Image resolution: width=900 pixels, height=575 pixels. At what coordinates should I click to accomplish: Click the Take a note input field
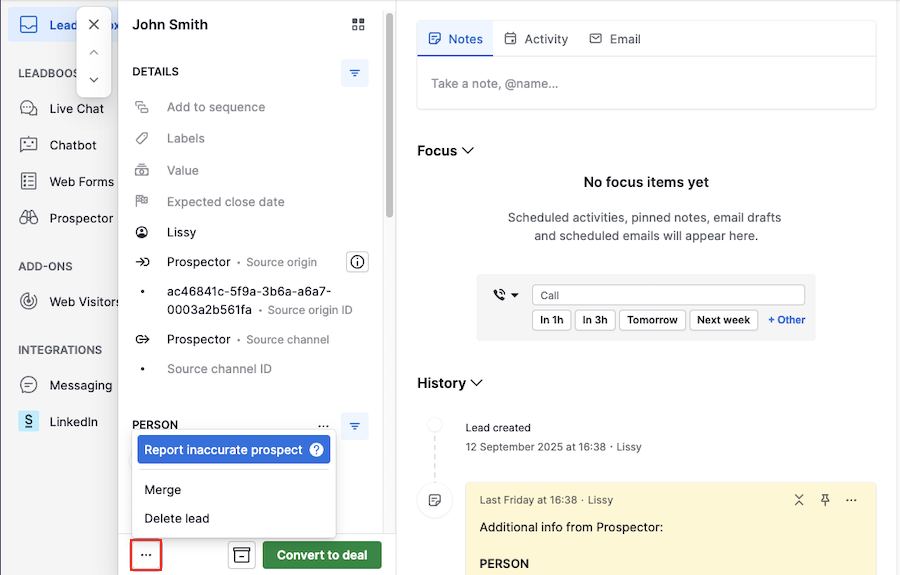coord(645,84)
